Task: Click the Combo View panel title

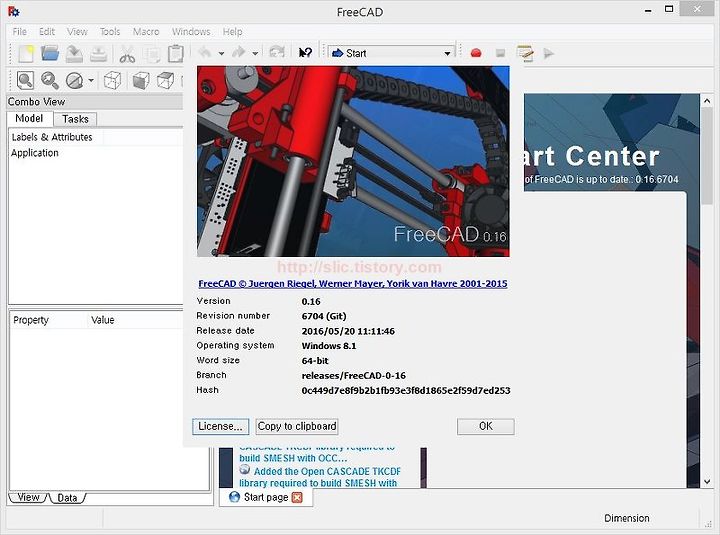Action: (x=36, y=101)
